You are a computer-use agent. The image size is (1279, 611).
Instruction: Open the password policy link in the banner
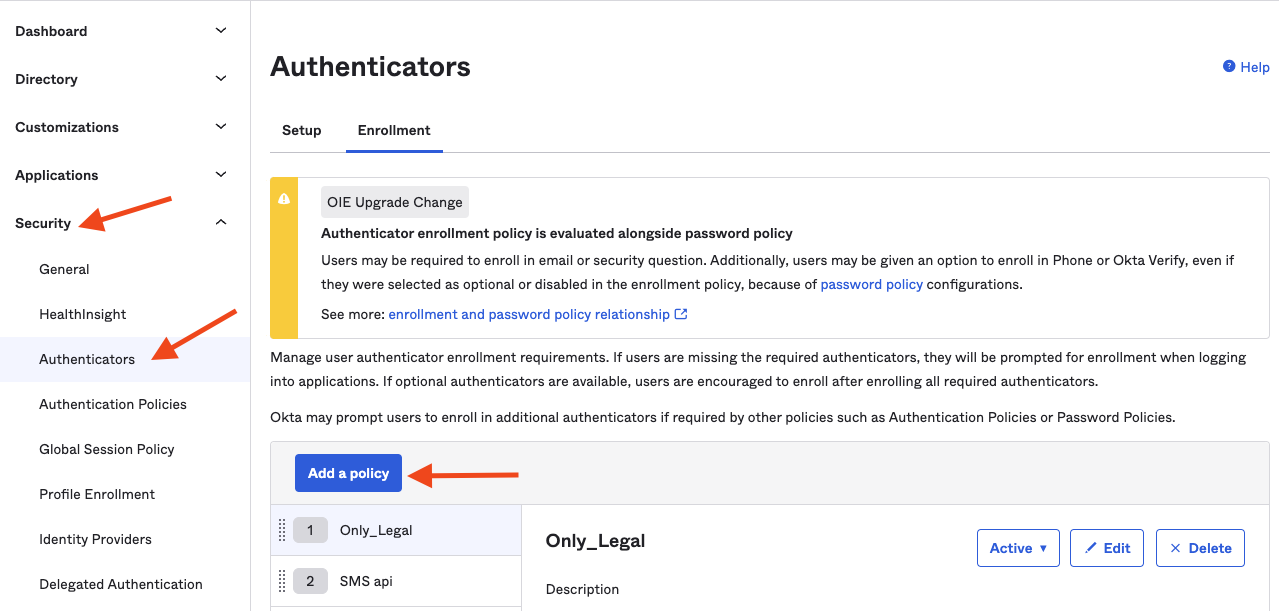871,283
